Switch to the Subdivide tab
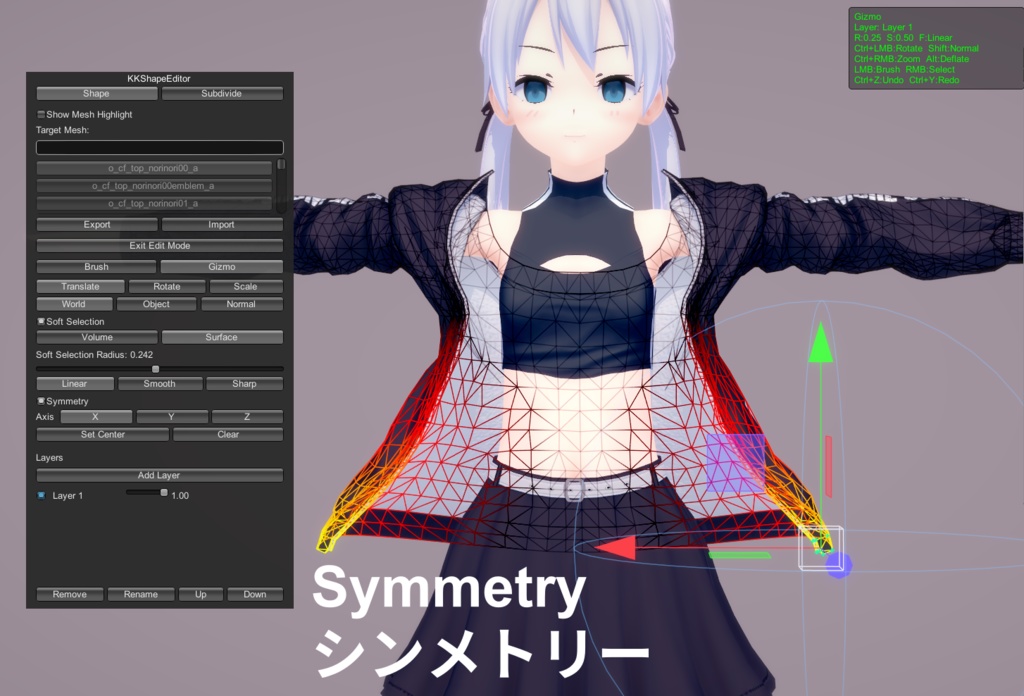The image size is (1024, 696). [222, 92]
